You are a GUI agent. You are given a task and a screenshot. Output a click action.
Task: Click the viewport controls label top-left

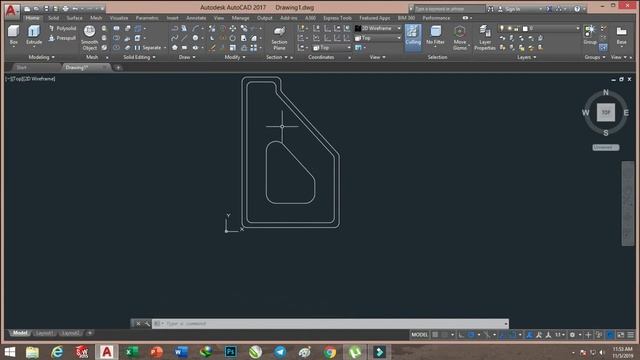pyautogui.click(x=31, y=79)
